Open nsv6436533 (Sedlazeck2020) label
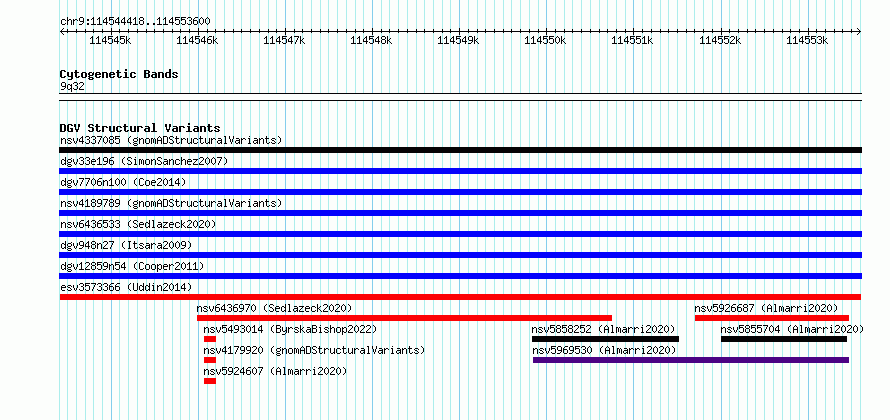The width and height of the screenshot is (890, 420). click(x=138, y=224)
